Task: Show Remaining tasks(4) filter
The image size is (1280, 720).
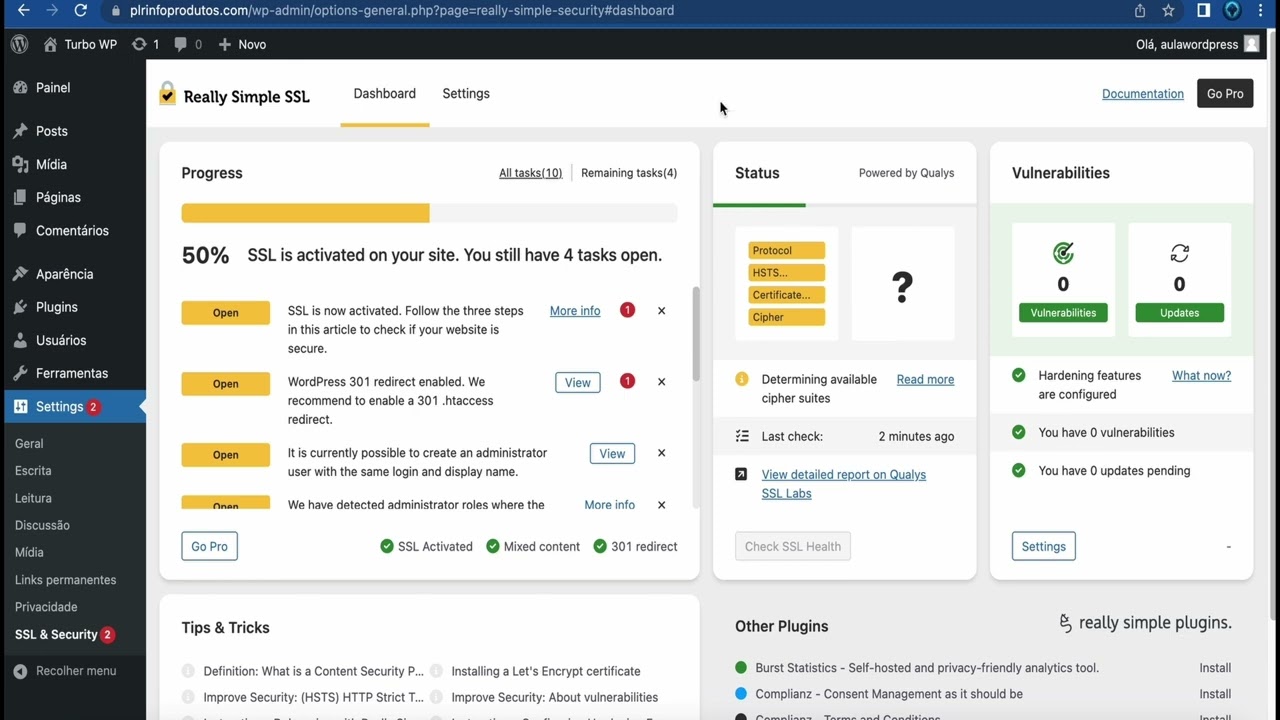Action: pos(629,173)
